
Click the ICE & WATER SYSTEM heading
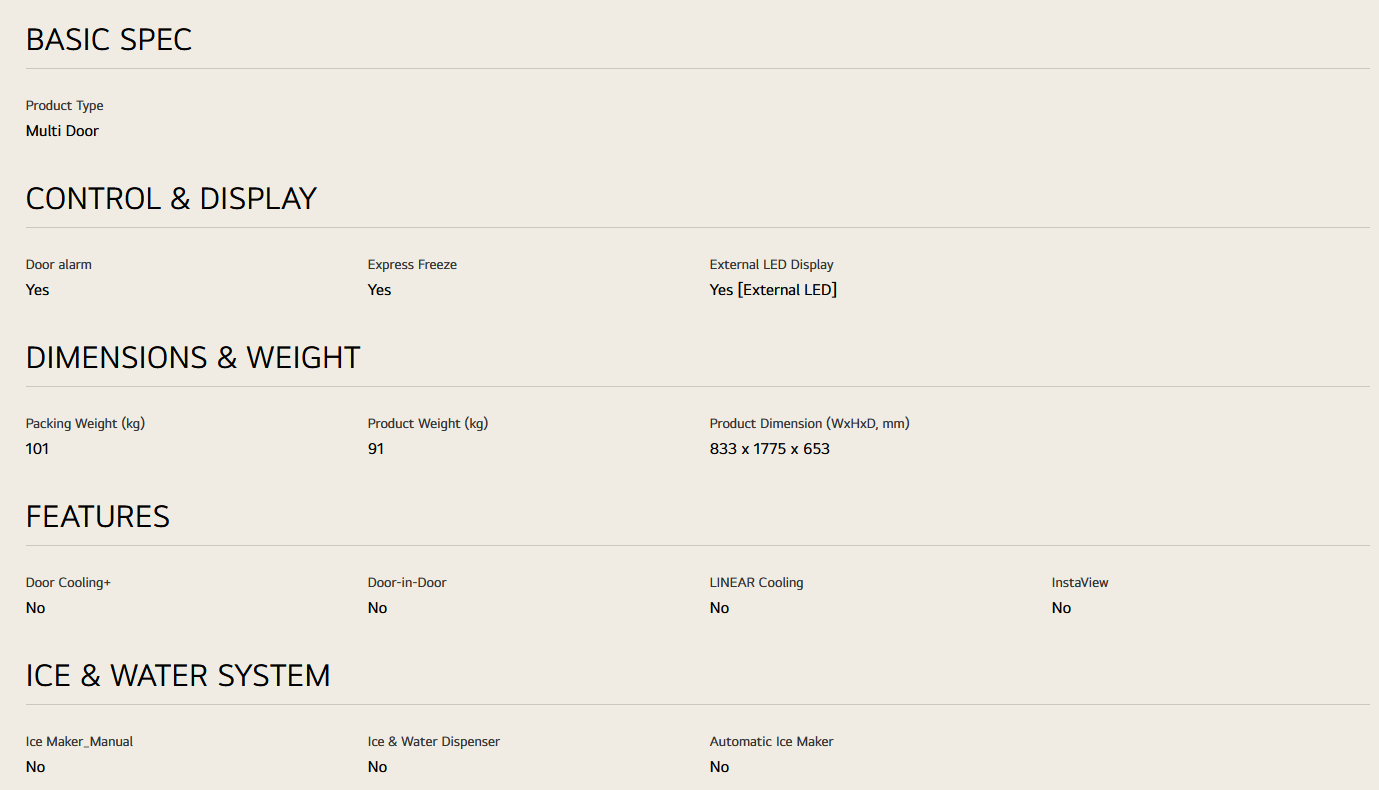178,676
